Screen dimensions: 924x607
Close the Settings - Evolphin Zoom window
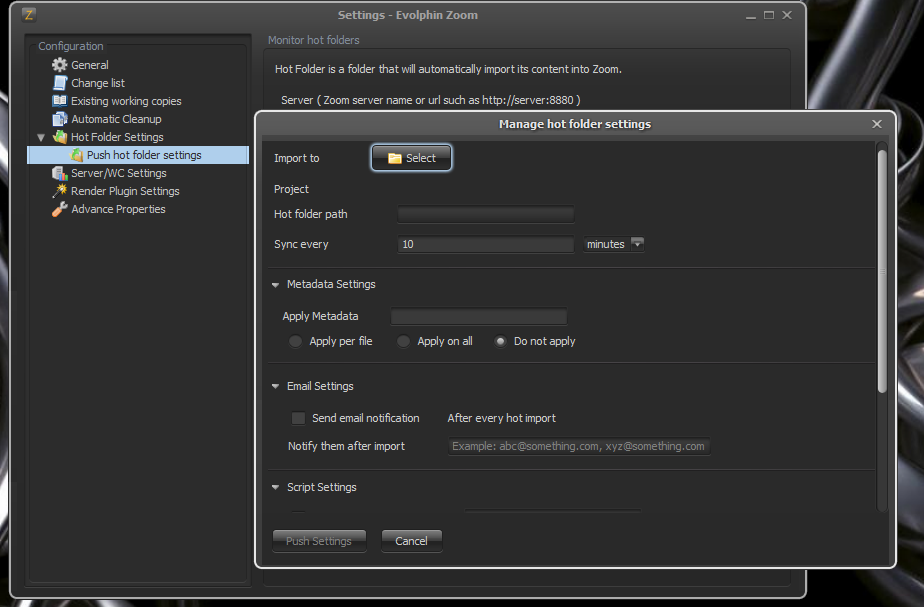click(787, 15)
